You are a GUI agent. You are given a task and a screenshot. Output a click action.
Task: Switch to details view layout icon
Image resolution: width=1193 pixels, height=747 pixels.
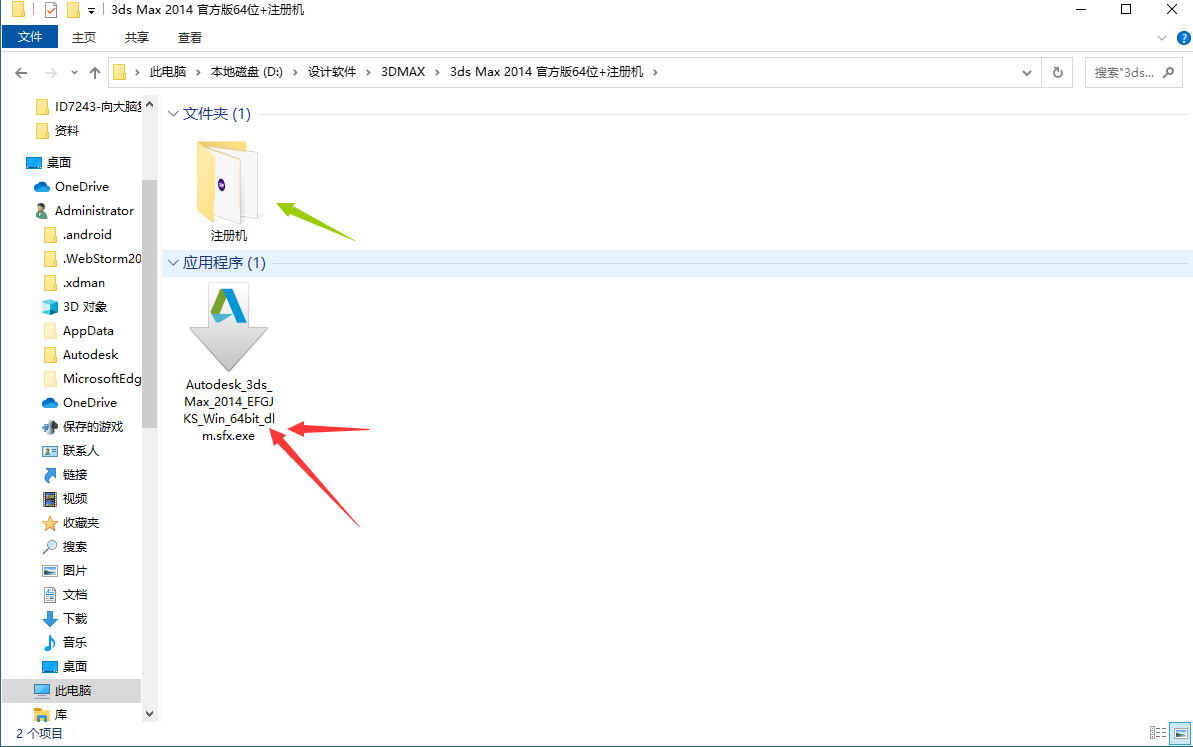coord(1158,733)
